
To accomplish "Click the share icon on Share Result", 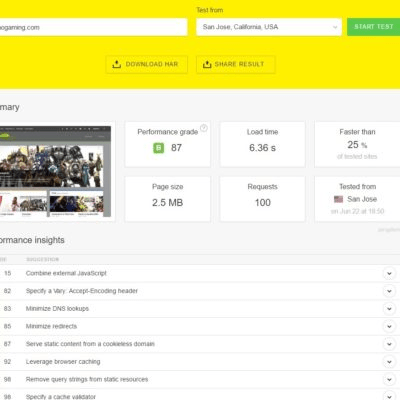I will point(207,64).
